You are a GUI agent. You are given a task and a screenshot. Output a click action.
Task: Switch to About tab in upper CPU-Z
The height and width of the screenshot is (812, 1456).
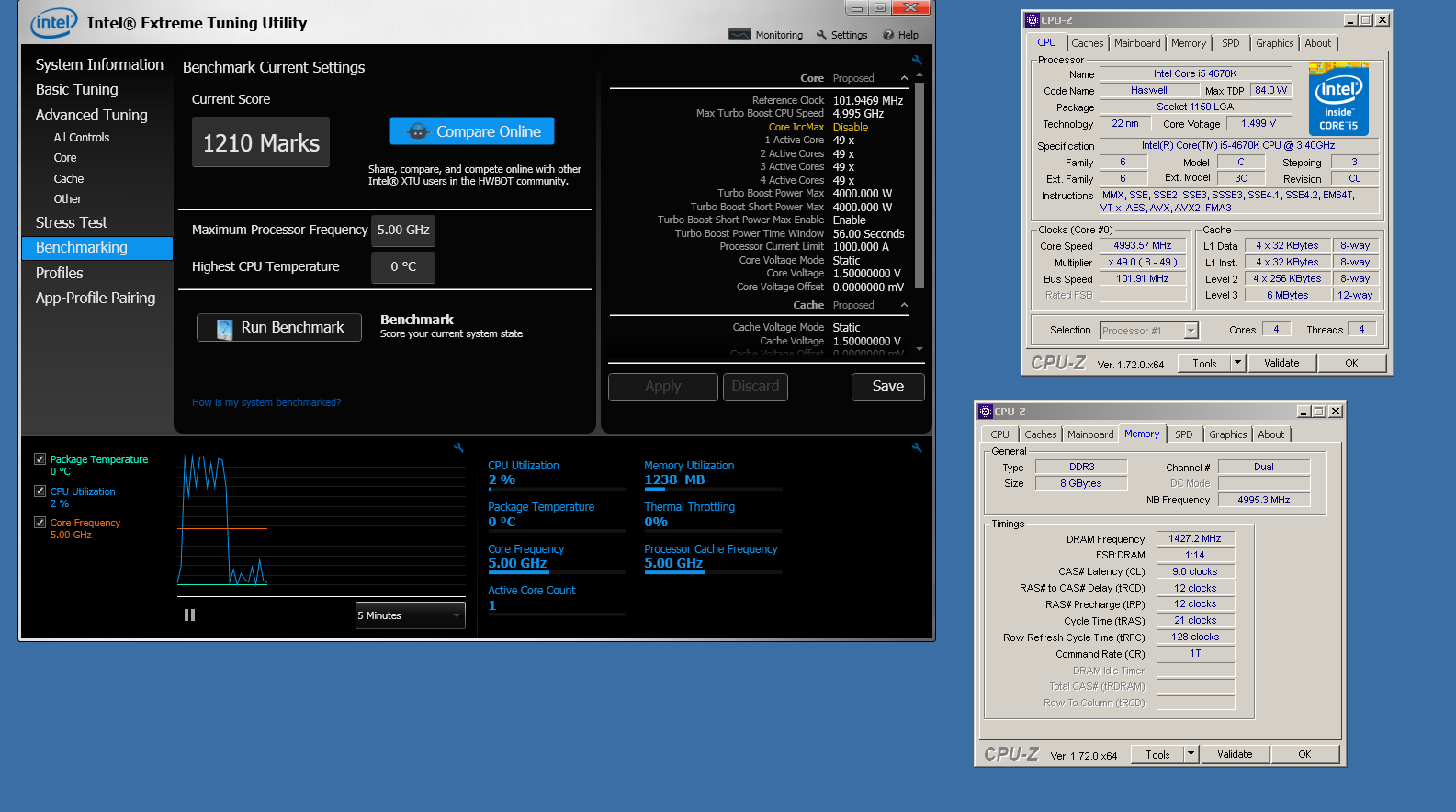[1318, 43]
